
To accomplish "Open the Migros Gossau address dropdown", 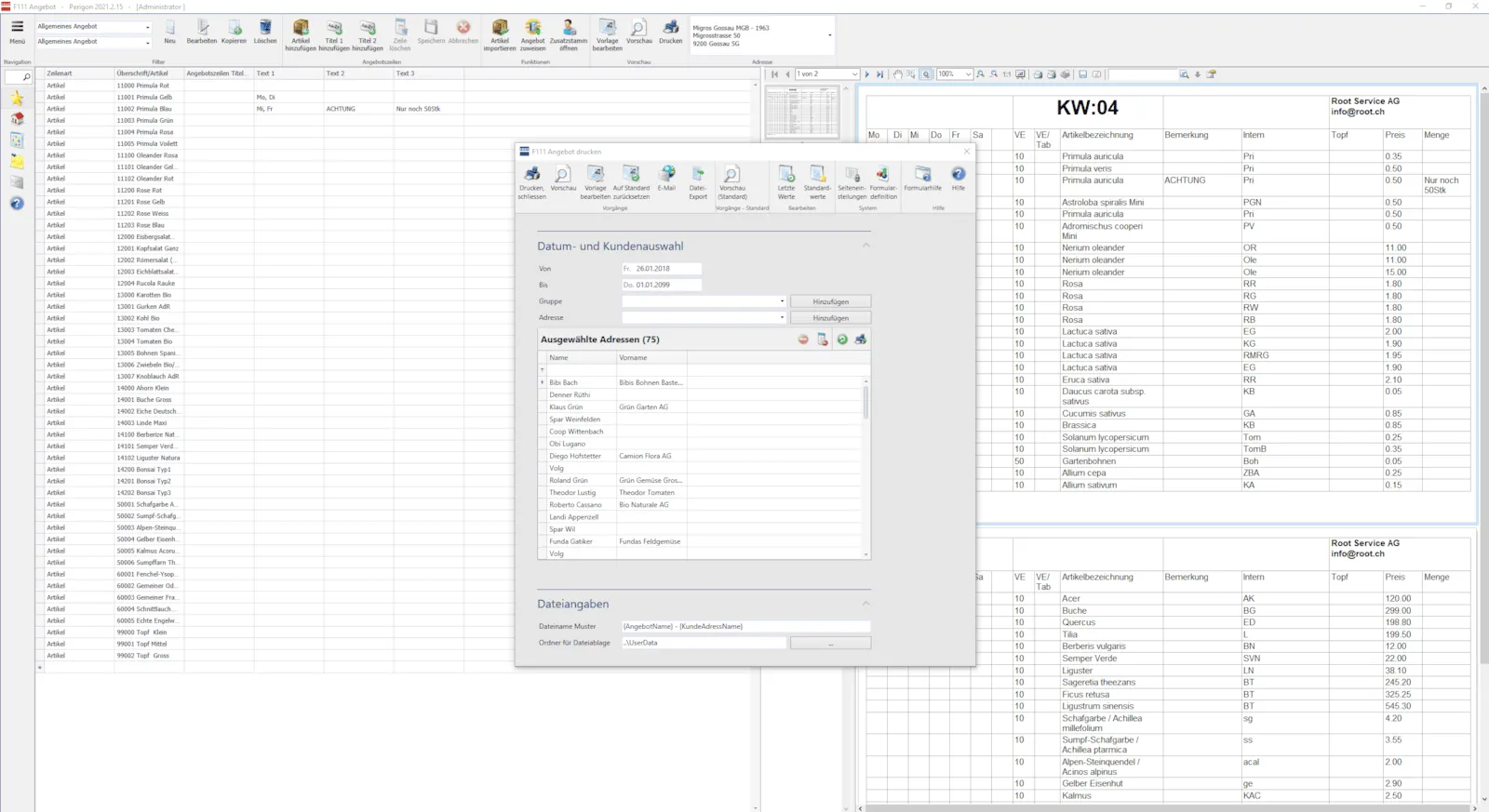I will pyautogui.click(x=829, y=35).
